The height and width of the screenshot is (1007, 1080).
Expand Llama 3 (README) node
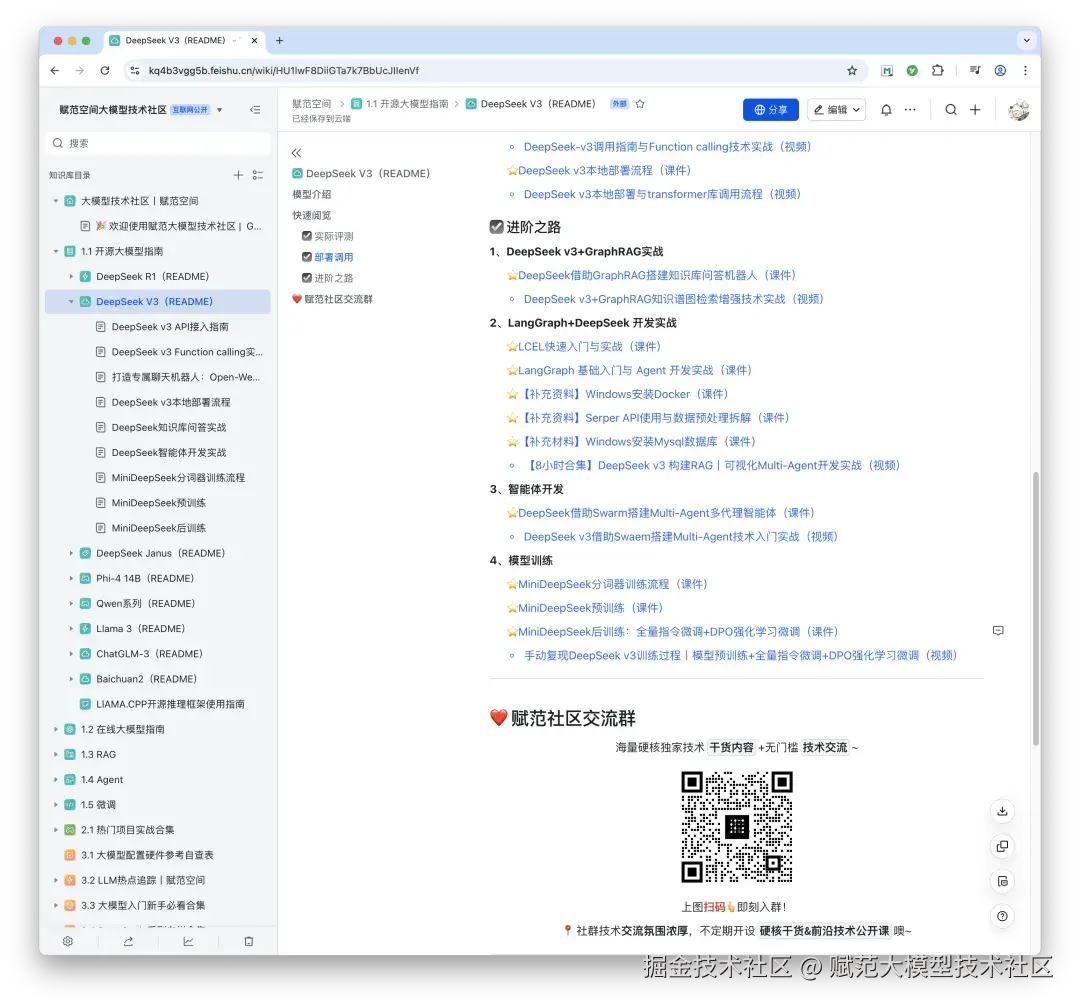point(71,629)
